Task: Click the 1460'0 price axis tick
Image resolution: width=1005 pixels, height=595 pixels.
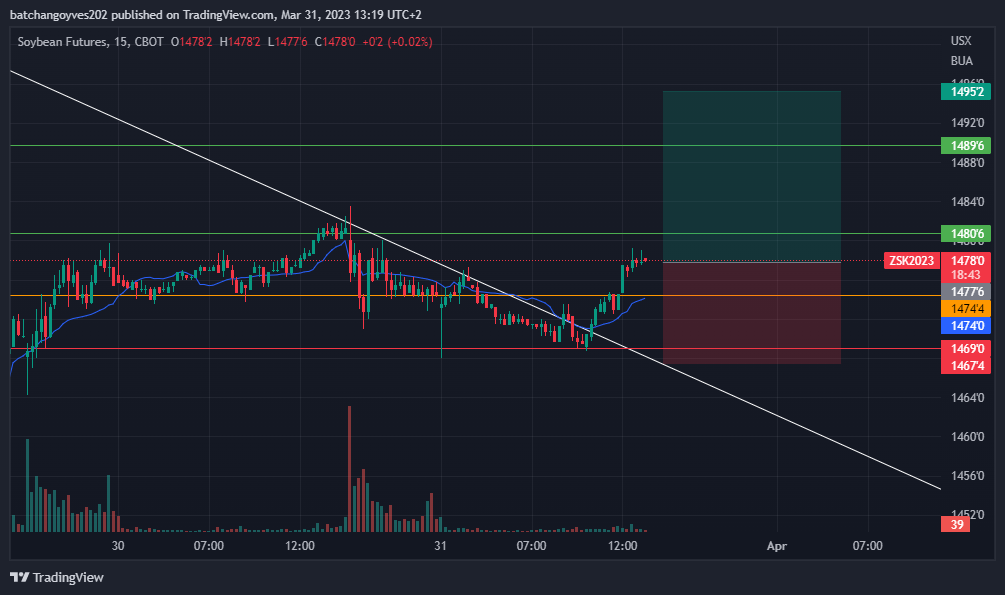Action: 967,437
